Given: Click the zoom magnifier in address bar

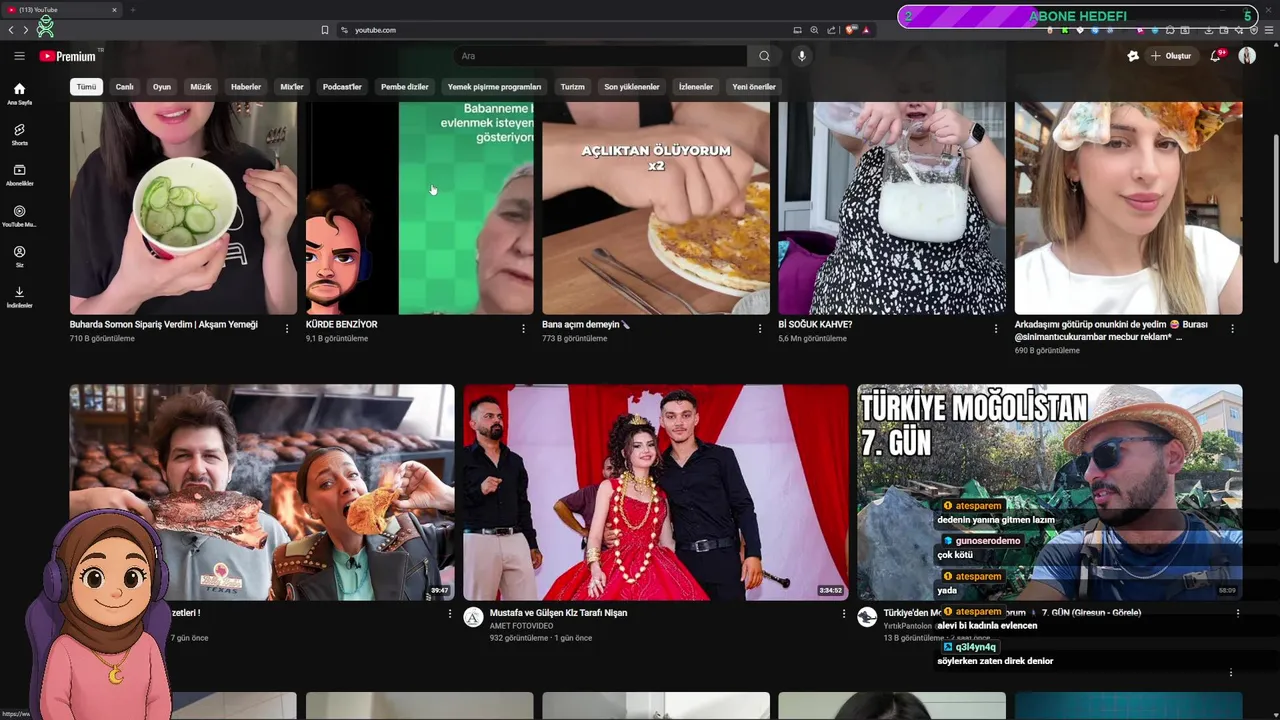Looking at the screenshot, I should [x=814, y=30].
